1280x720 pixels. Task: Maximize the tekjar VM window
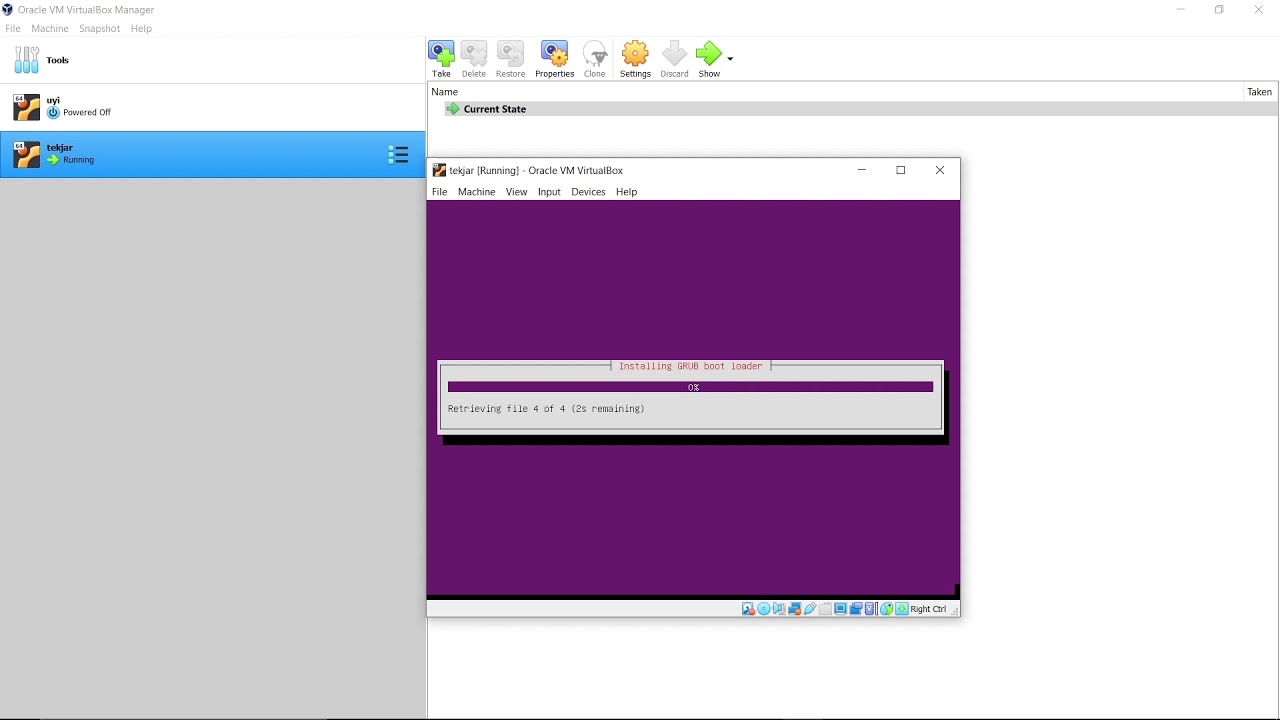tap(901, 170)
